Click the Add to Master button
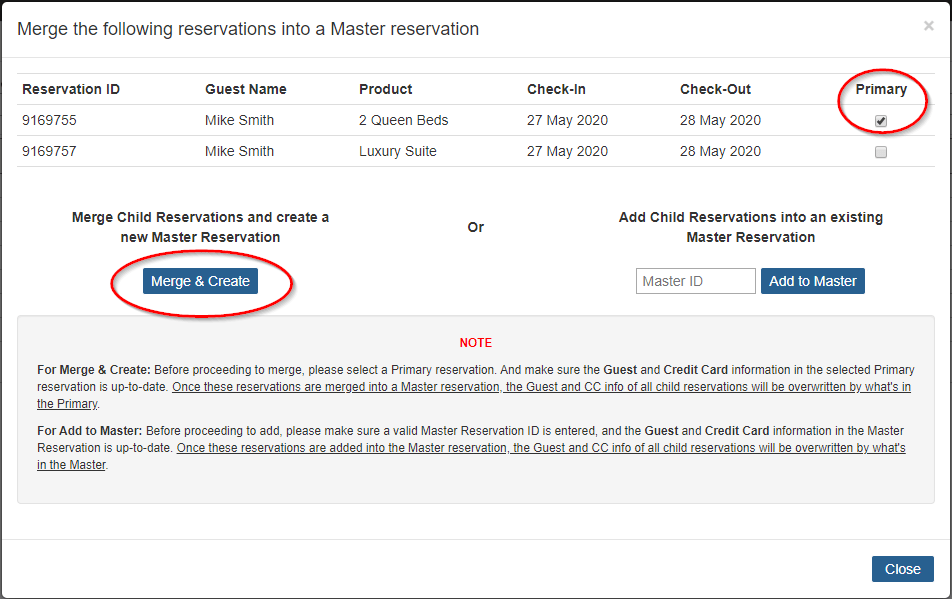 [x=812, y=281]
